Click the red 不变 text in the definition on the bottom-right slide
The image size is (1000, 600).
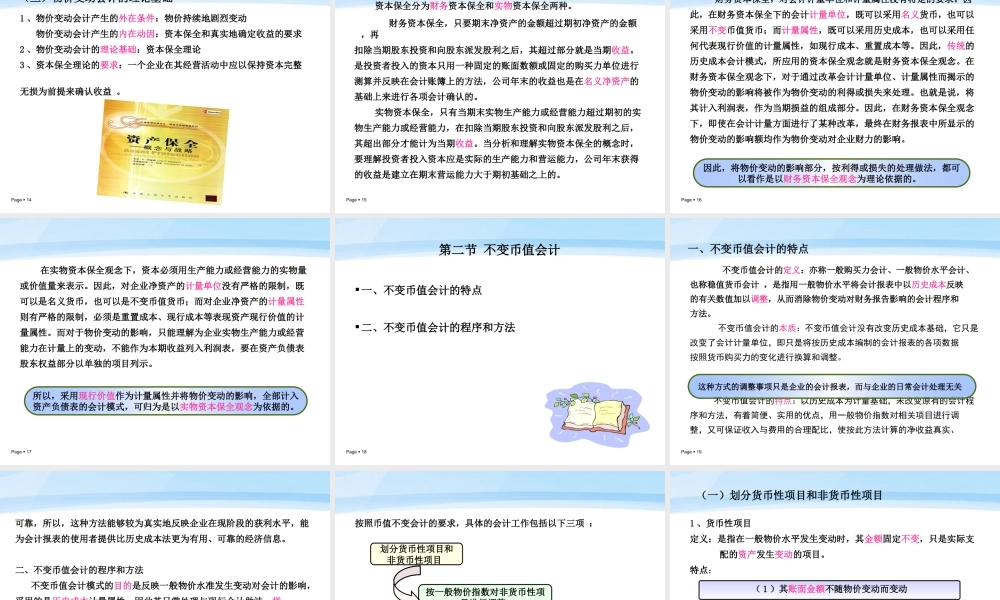pos(911,539)
